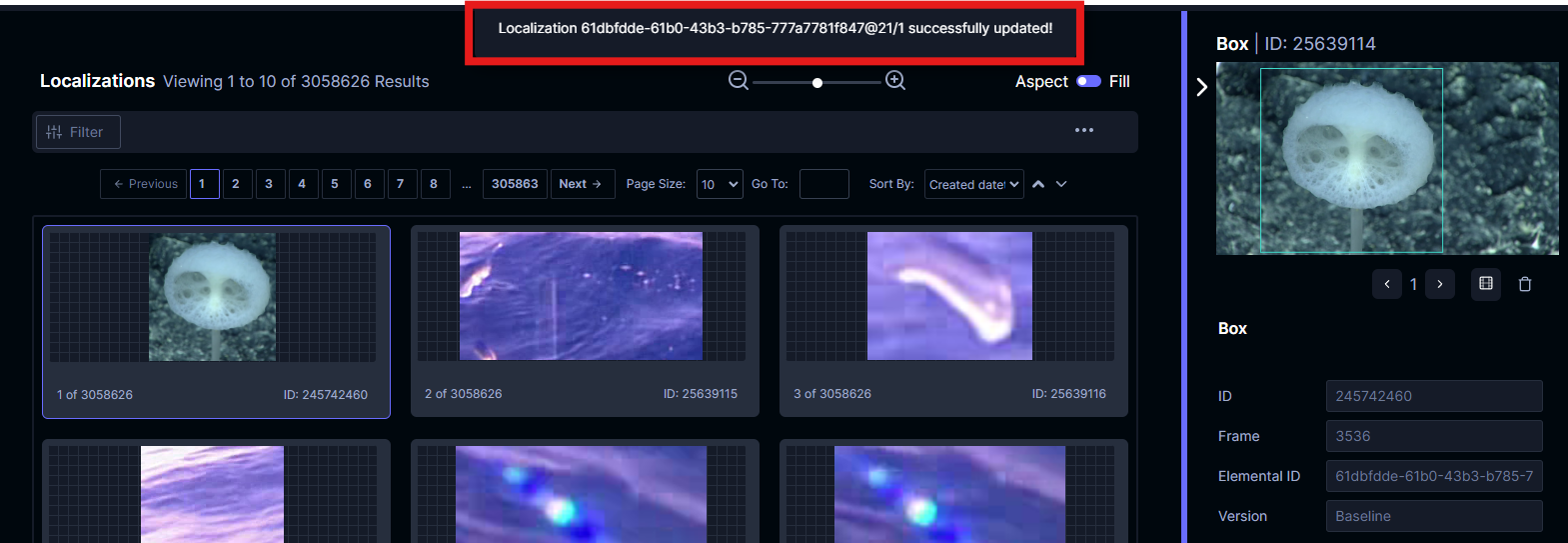Viewport: 1568px width, 543px height.
Task: Go to page 1
Action: click(204, 184)
